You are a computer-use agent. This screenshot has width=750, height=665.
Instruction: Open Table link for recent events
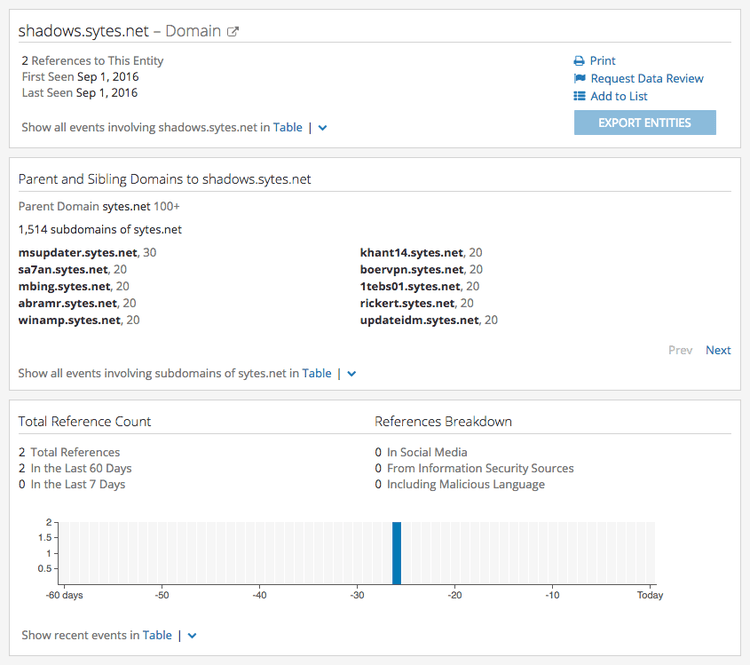point(157,635)
